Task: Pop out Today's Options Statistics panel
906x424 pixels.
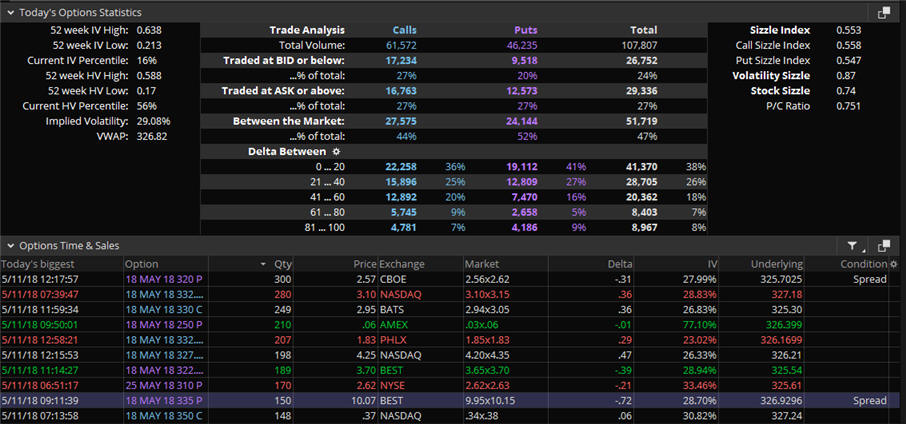Action: tap(884, 12)
